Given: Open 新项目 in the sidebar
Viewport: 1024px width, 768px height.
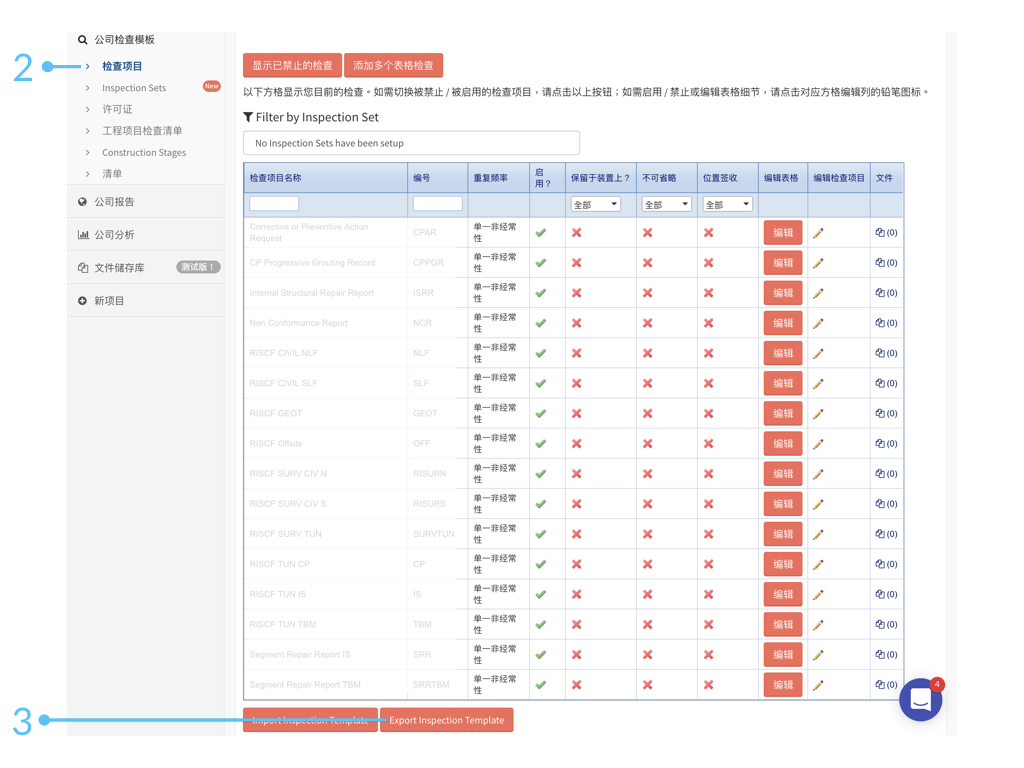Looking at the screenshot, I should pyautogui.click(x=109, y=301).
